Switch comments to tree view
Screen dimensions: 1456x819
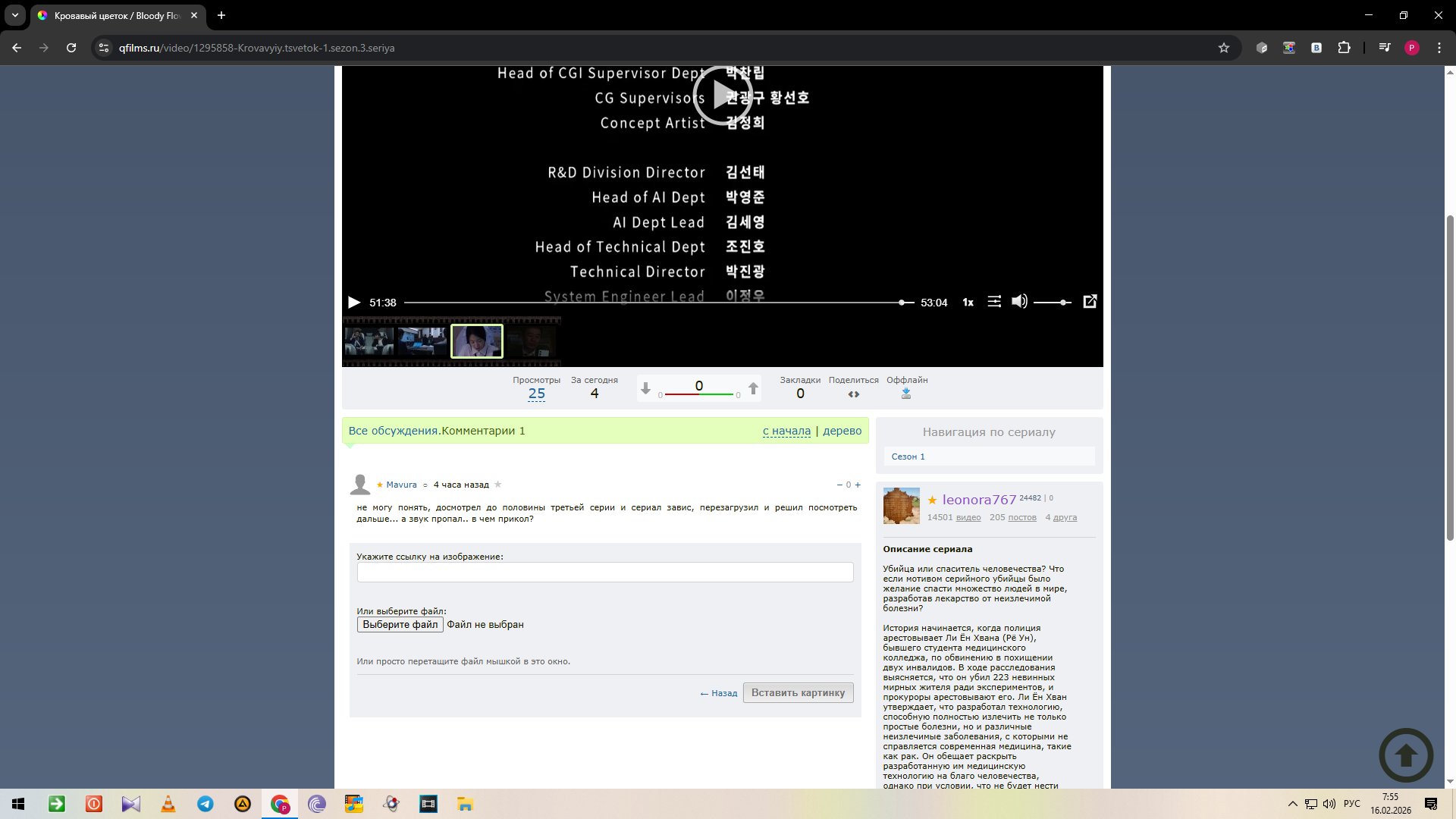[x=842, y=431]
